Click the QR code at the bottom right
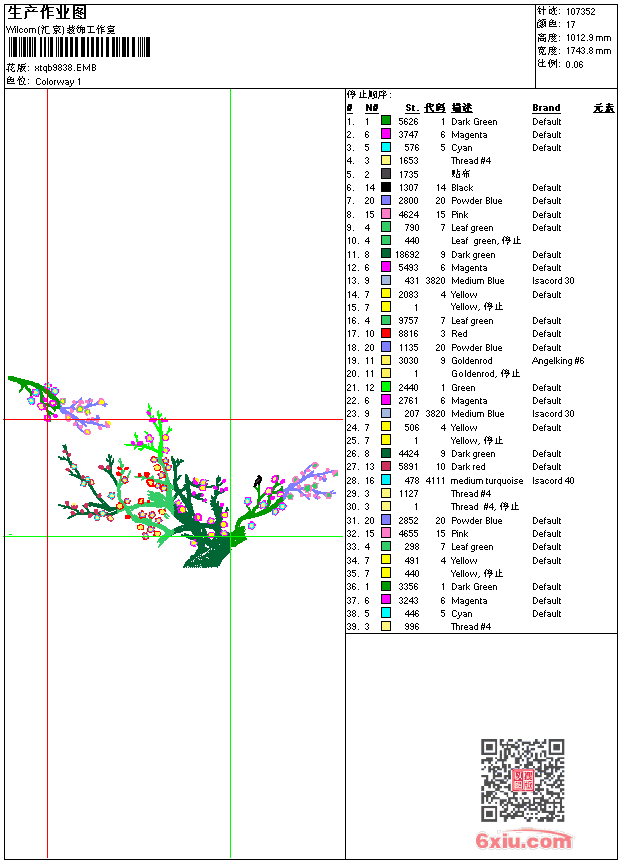The width and height of the screenshot is (620, 860). click(522, 780)
